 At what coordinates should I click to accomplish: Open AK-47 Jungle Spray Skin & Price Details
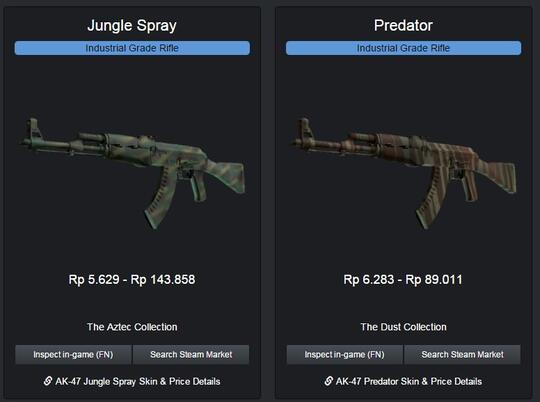138,381
